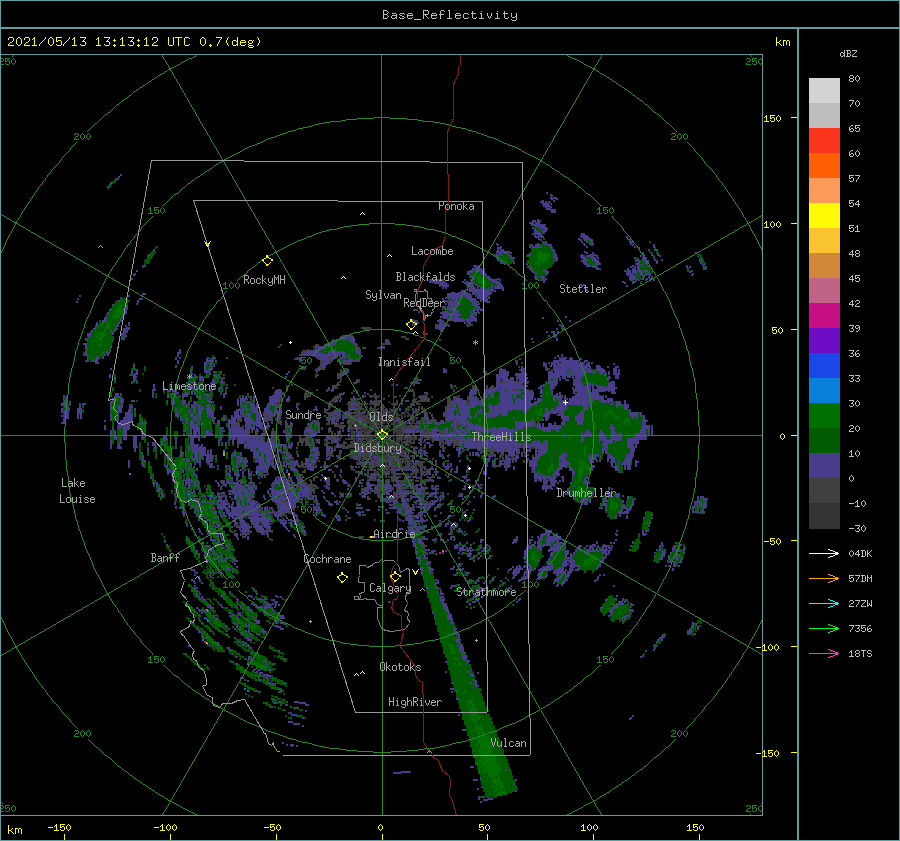Click the -150 tick on bottom km axis
Viewport: 900px width, 841px height.
click(59, 827)
